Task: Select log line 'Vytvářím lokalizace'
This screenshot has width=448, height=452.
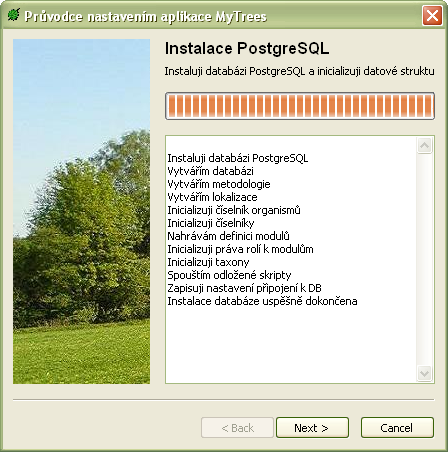Action: (x=212, y=197)
